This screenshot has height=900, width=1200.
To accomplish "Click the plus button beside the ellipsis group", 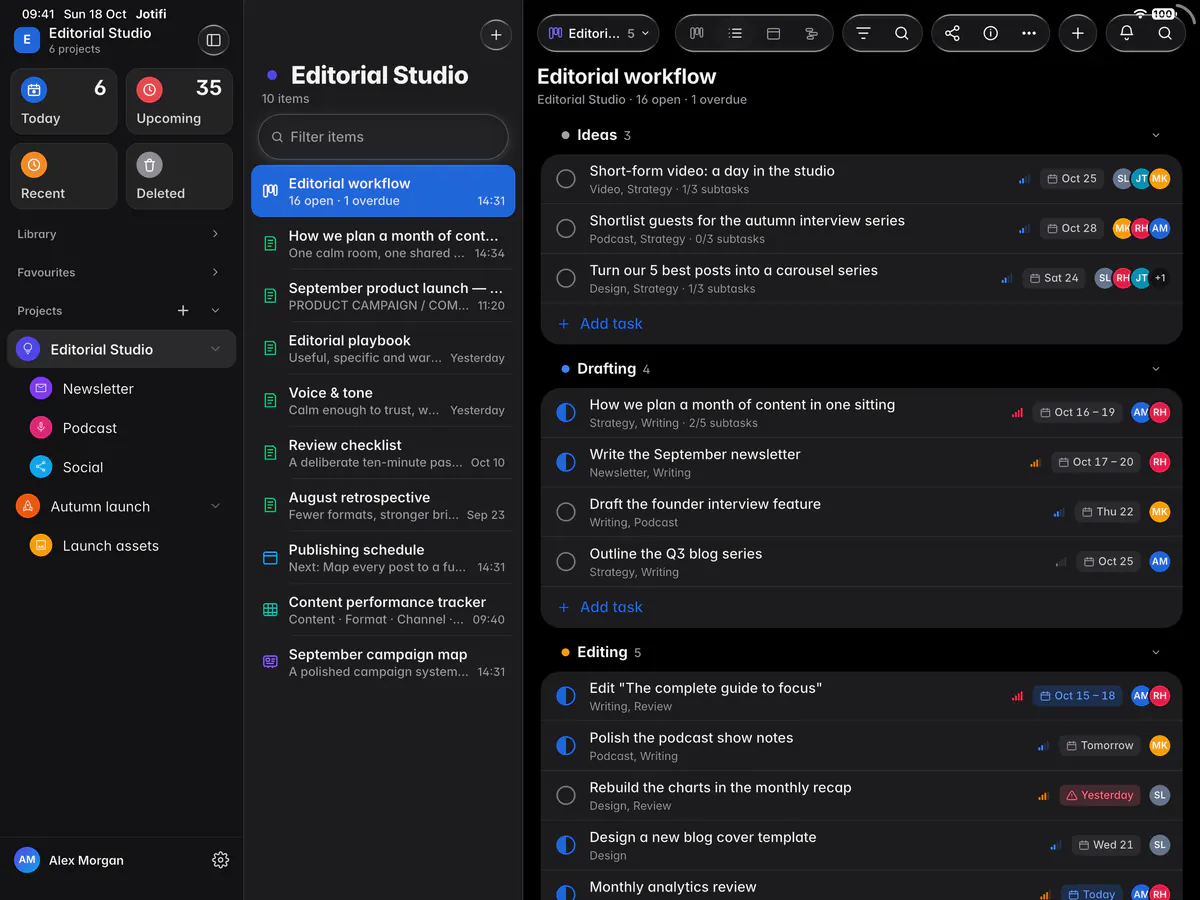I will [1077, 33].
